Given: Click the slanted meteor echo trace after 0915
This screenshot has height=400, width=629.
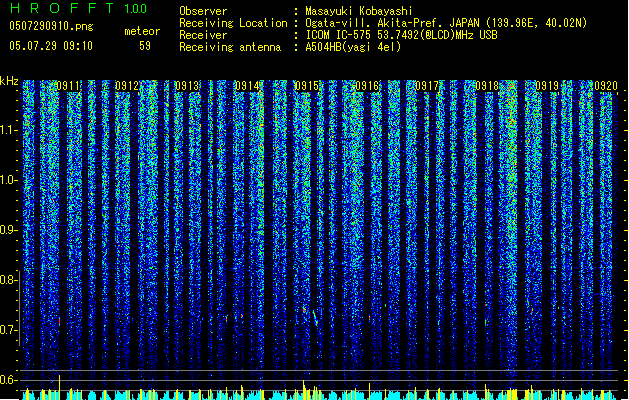Looking at the screenshot, I should pos(315,317).
